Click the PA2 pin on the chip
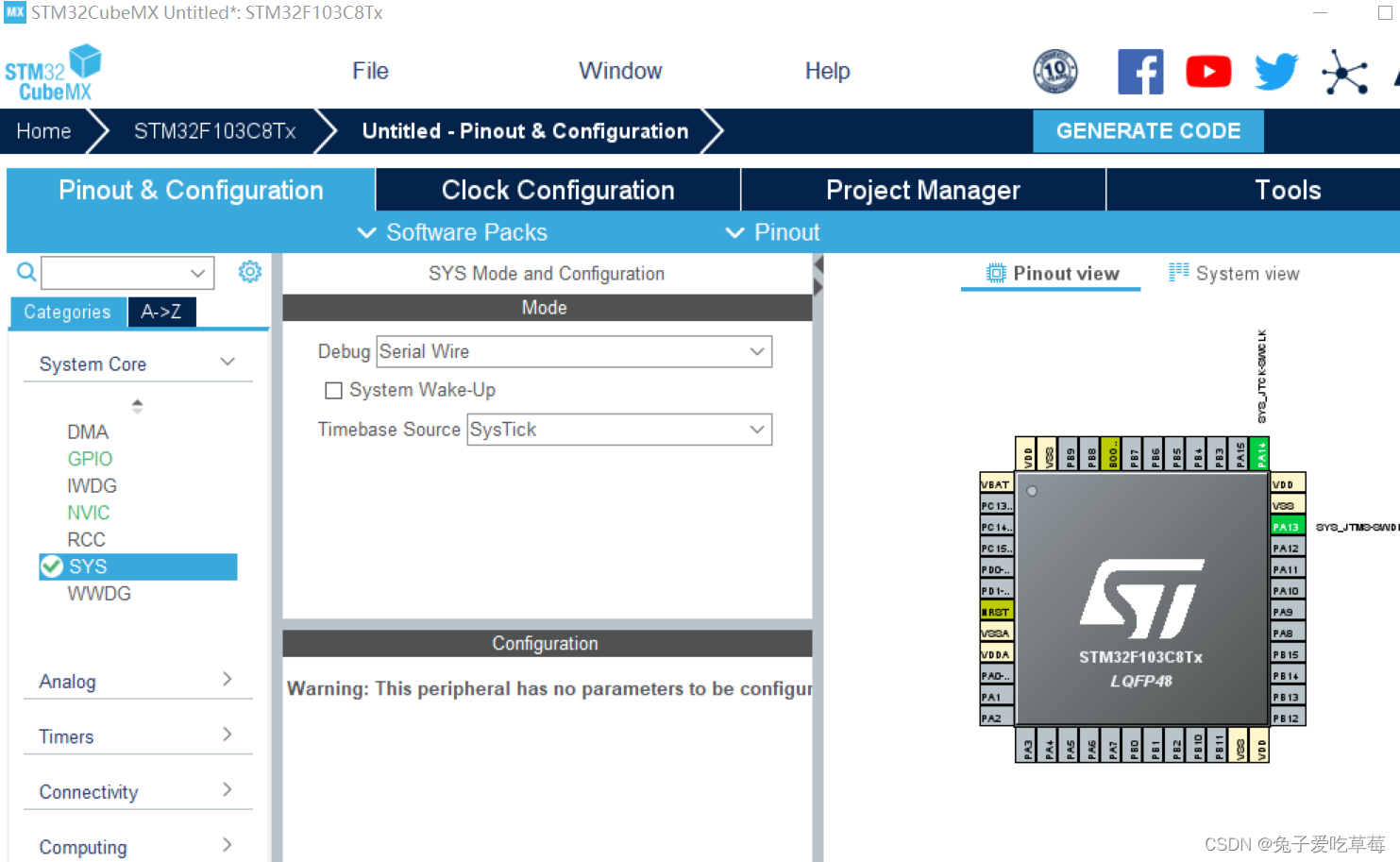Image resolution: width=1400 pixels, height=862 pixels. coord(996,718)
